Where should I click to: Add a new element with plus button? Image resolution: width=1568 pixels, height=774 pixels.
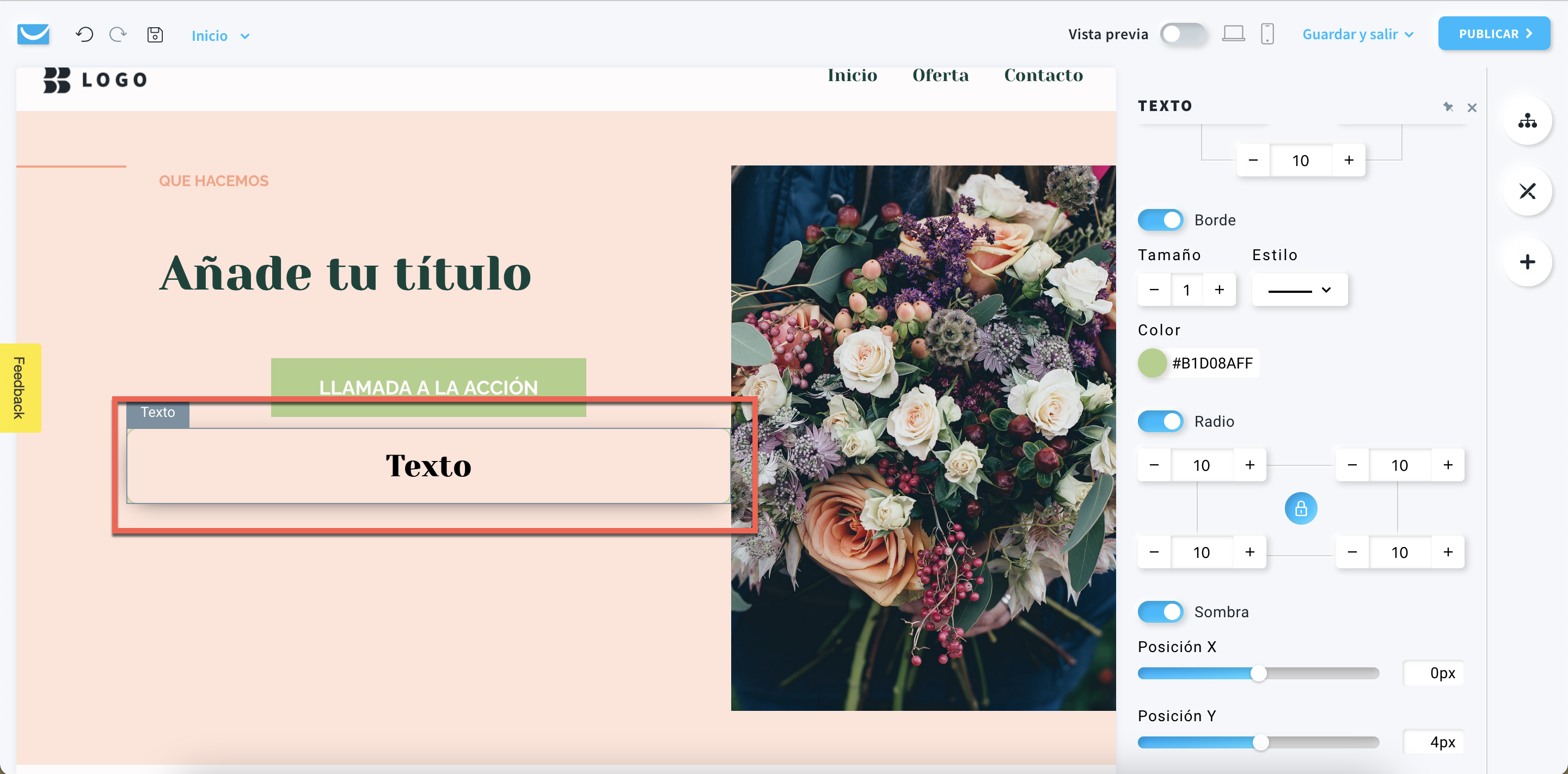(x=1527, y=262)
